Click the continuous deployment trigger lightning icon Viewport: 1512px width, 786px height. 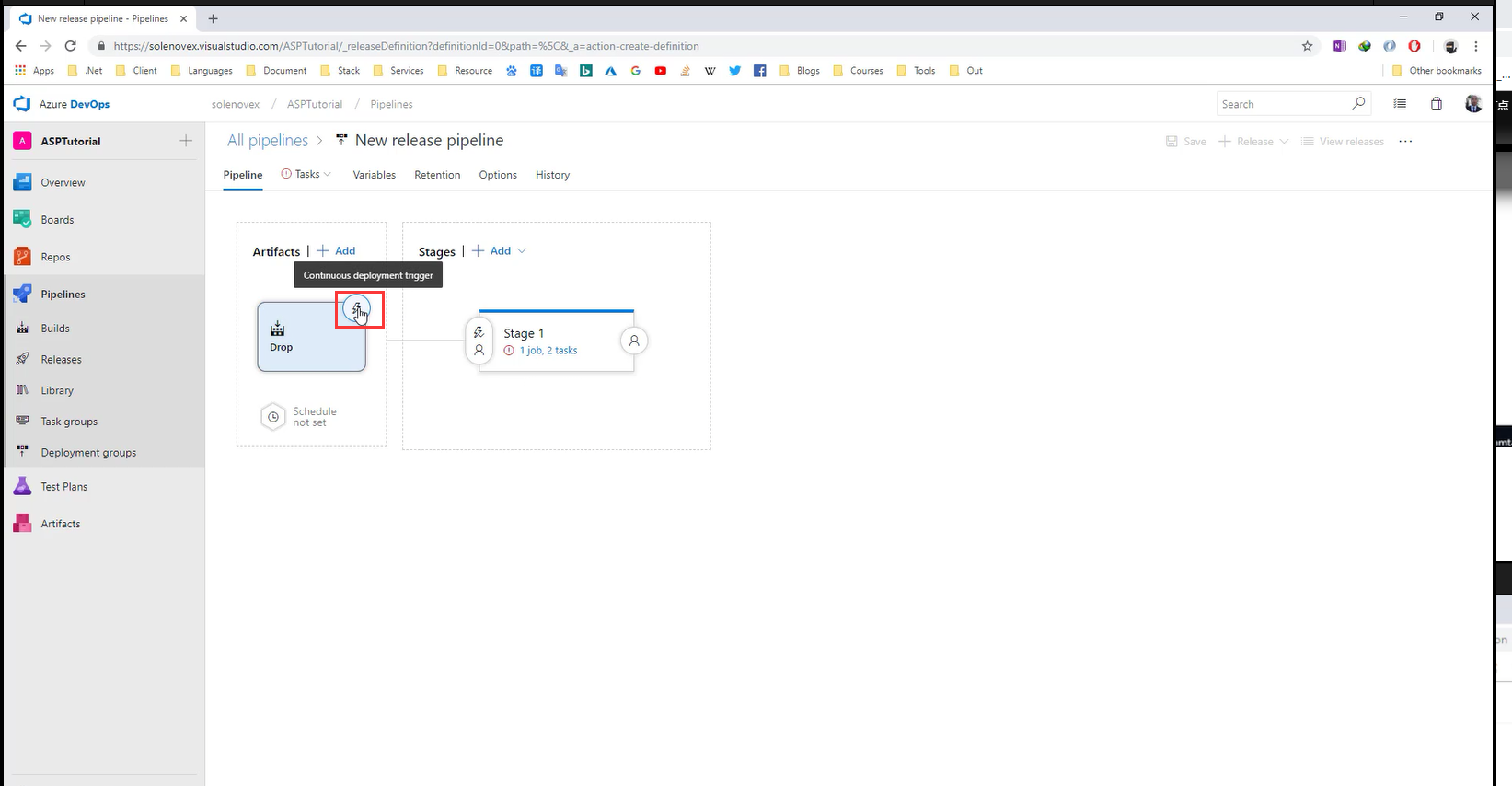click(357, 309)
